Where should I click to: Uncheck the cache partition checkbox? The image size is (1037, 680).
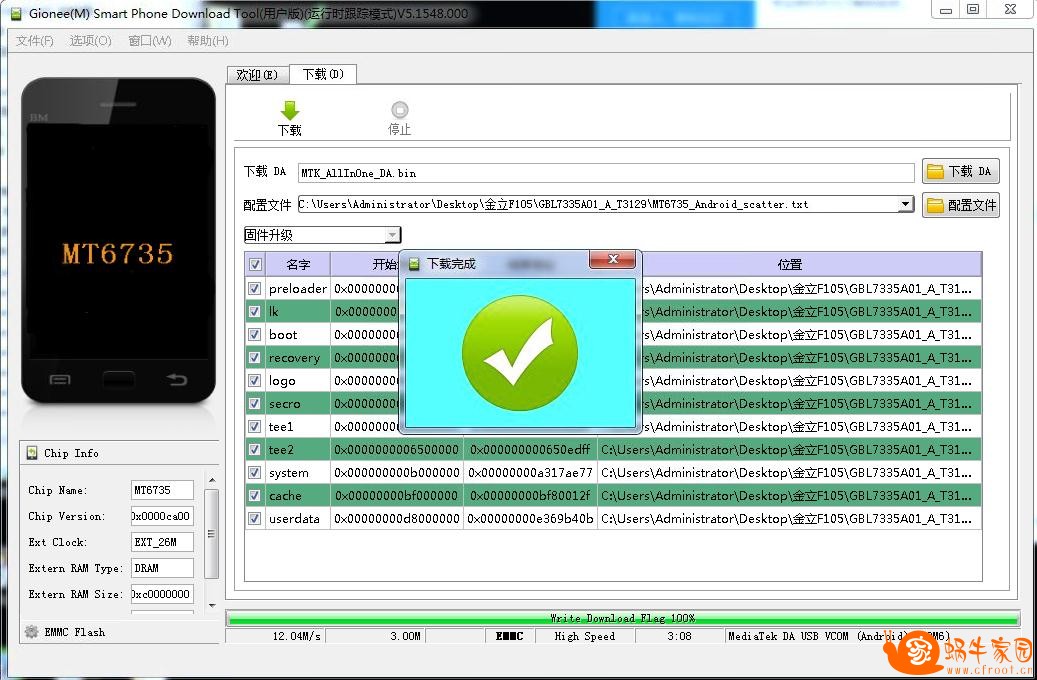coord(255,495)
